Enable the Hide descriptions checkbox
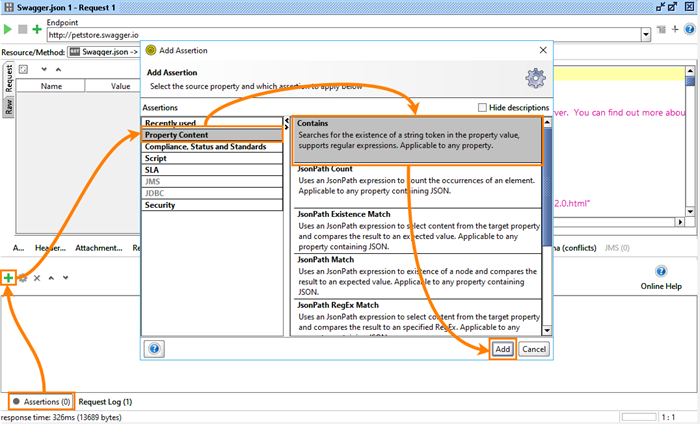Viewport: 700px width, 424px height. (483, 107)
